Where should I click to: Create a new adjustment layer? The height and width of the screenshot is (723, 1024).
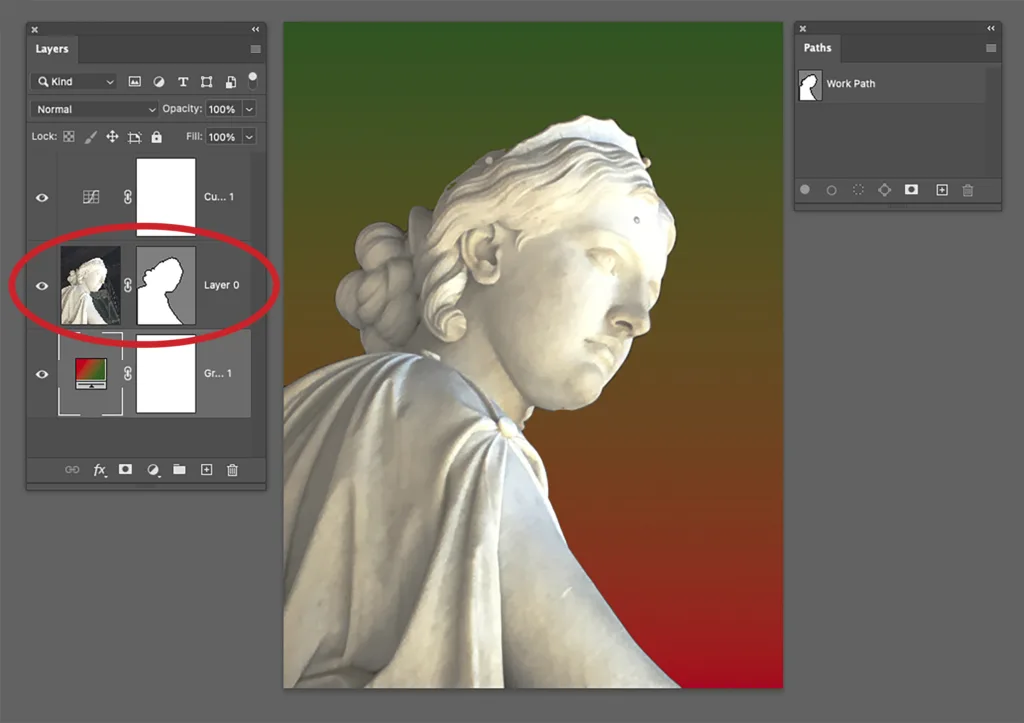153,470
